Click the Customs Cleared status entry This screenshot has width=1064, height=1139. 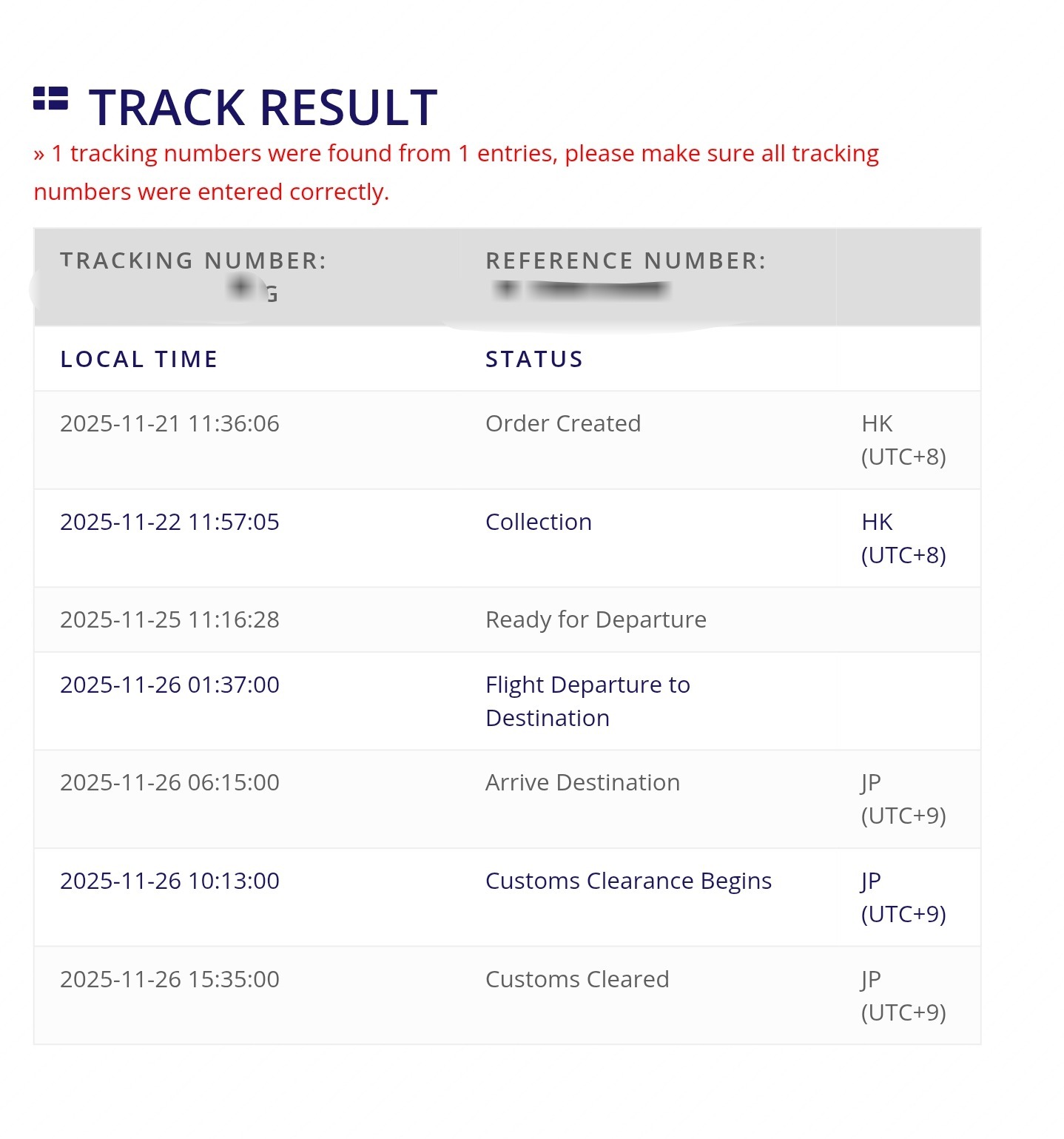577,980
